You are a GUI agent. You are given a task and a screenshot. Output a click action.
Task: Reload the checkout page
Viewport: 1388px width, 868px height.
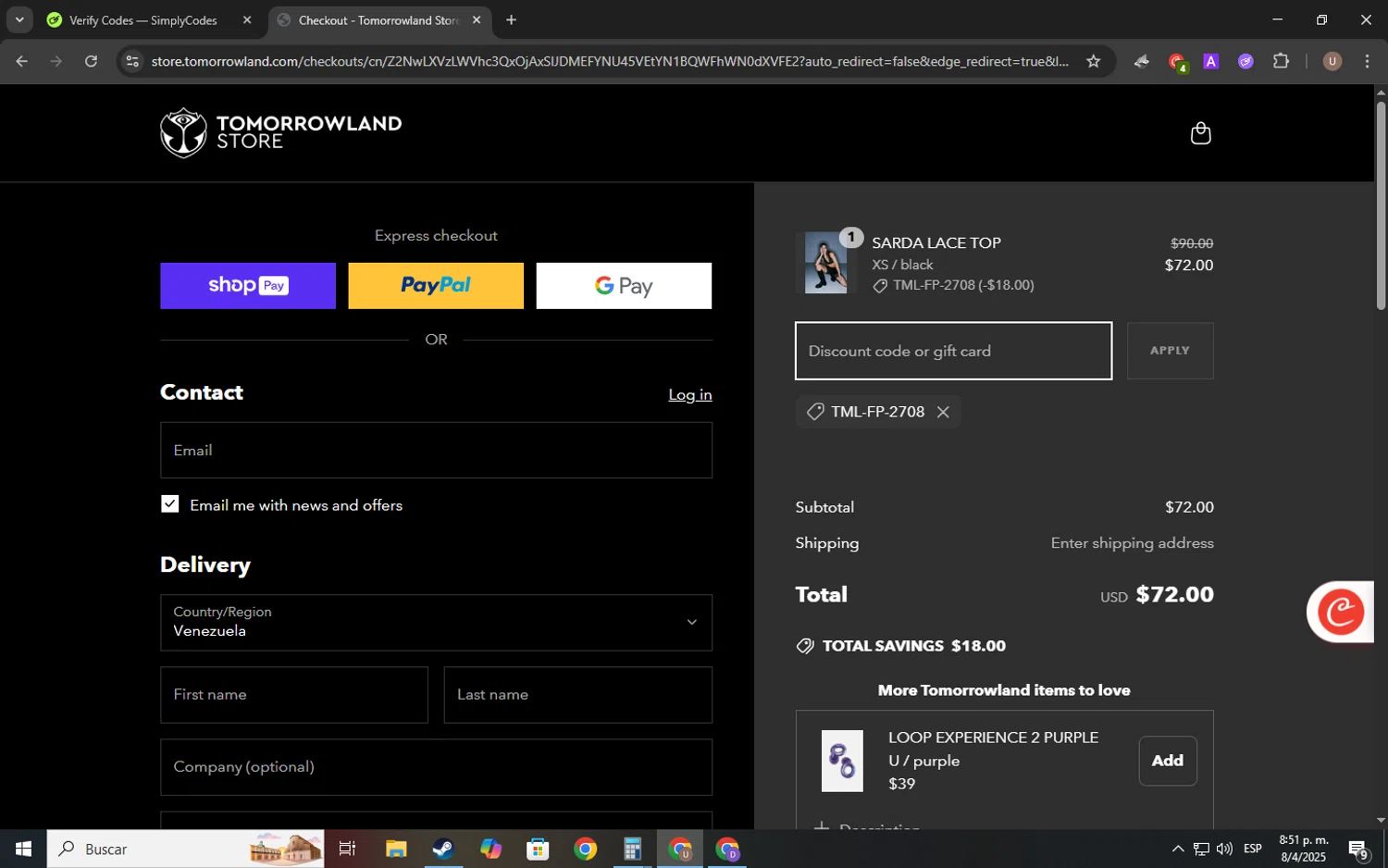click(x=91, y=62)
